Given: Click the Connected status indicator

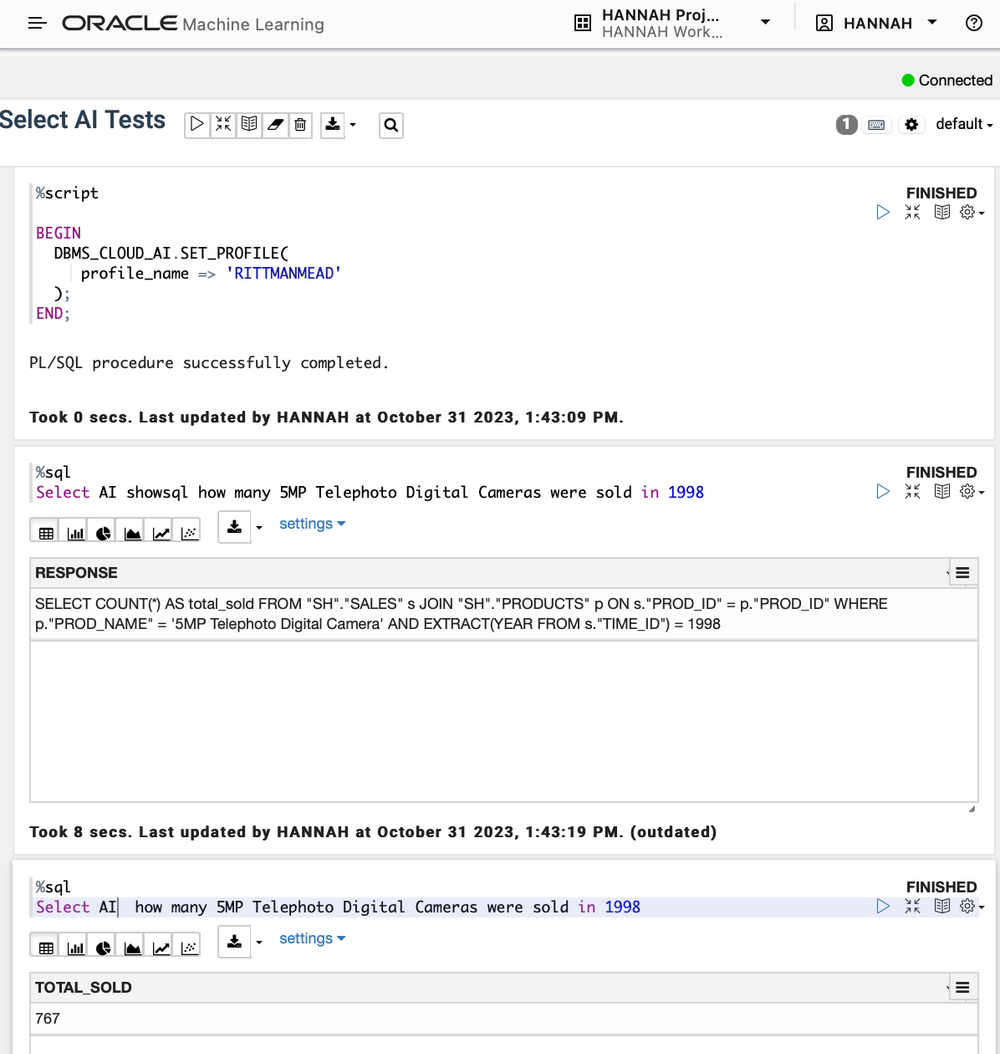Looking at the screenshot, I should [946, 80].
